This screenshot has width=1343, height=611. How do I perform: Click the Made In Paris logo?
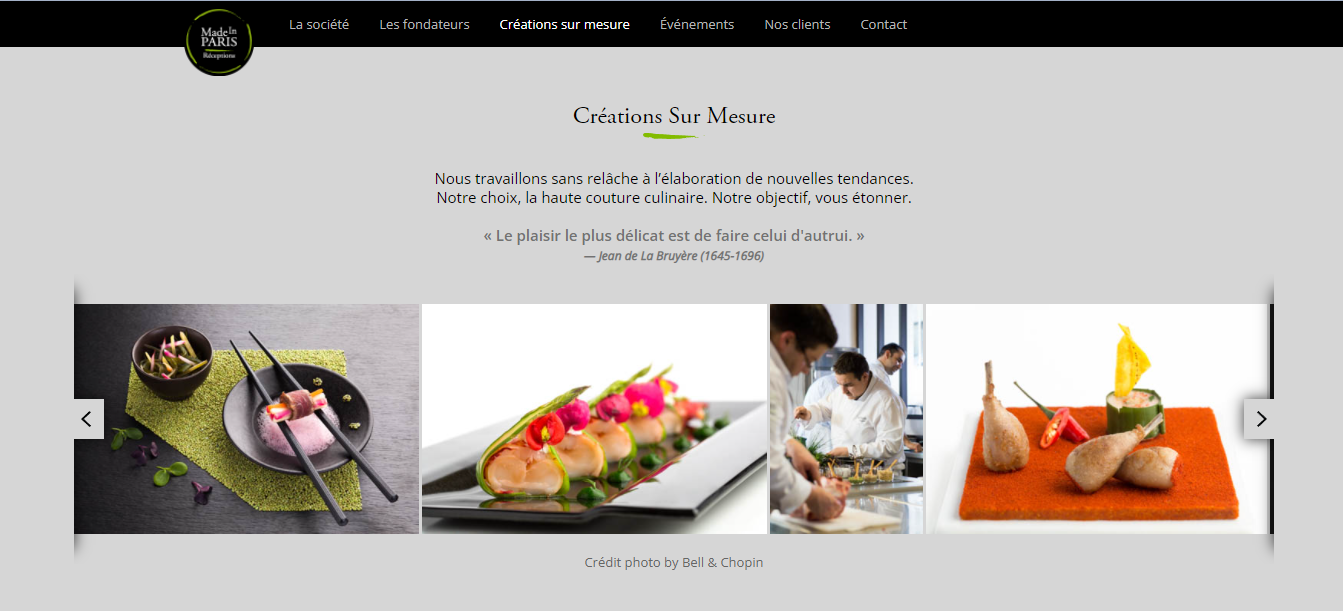(219, 42)
